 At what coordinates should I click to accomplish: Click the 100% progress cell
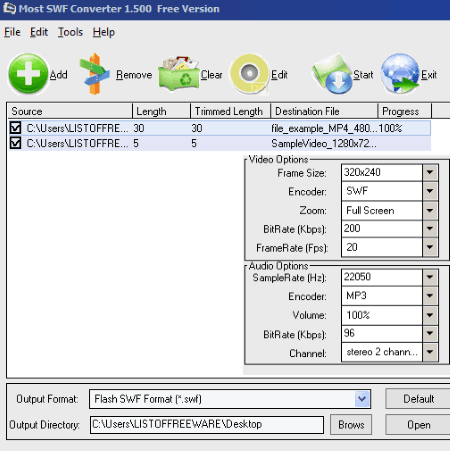point(390,128)
